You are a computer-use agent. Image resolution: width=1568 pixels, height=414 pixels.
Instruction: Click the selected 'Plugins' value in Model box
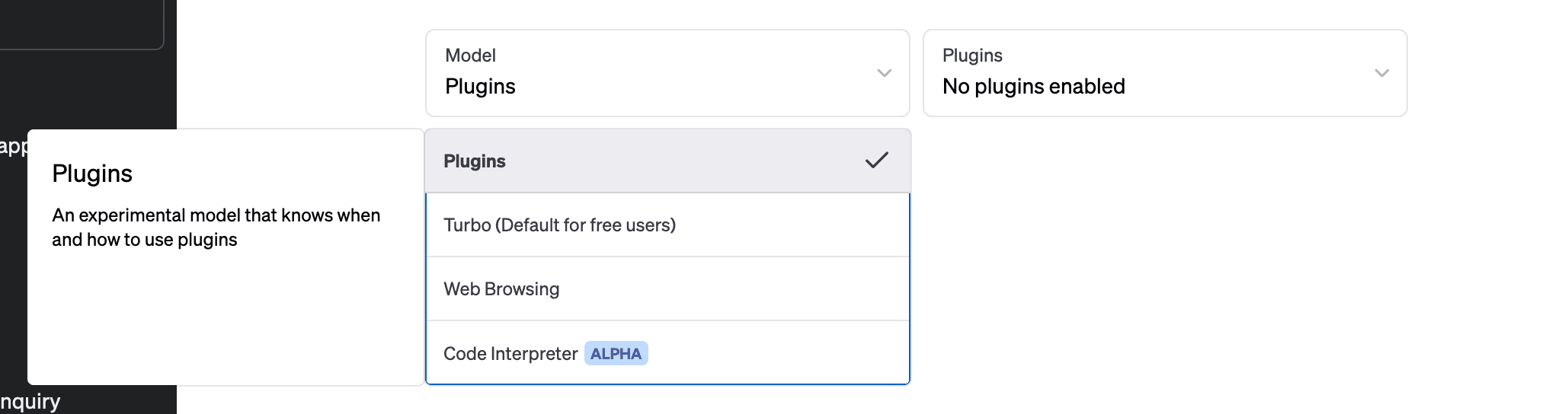point(480,87)
